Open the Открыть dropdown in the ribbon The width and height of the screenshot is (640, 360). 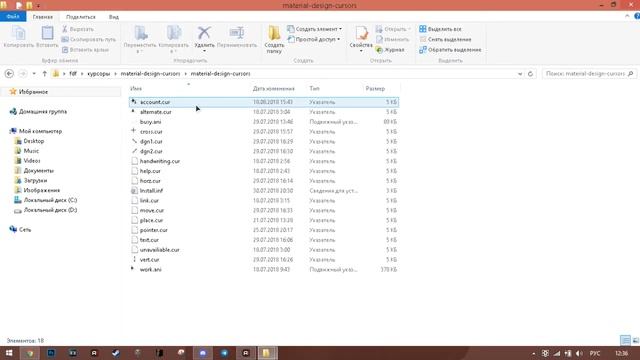tap(393, 29)
